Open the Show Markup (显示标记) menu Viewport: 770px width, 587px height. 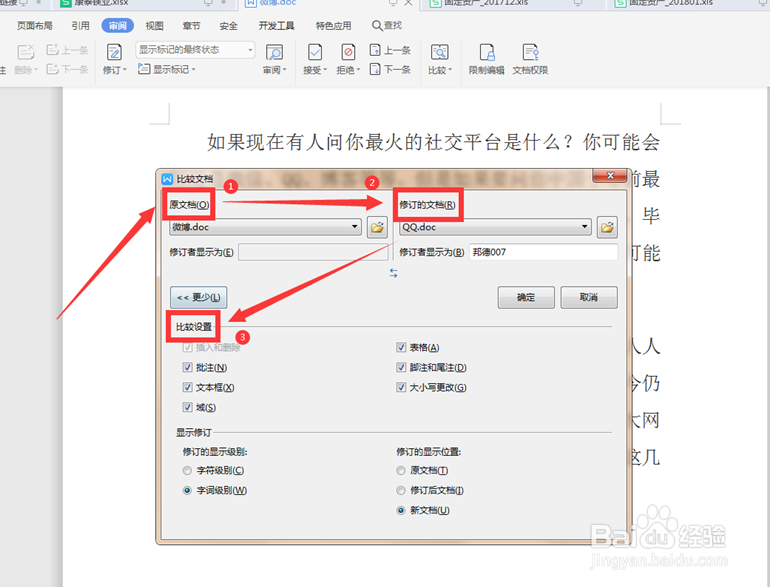[x=166, y=69]
